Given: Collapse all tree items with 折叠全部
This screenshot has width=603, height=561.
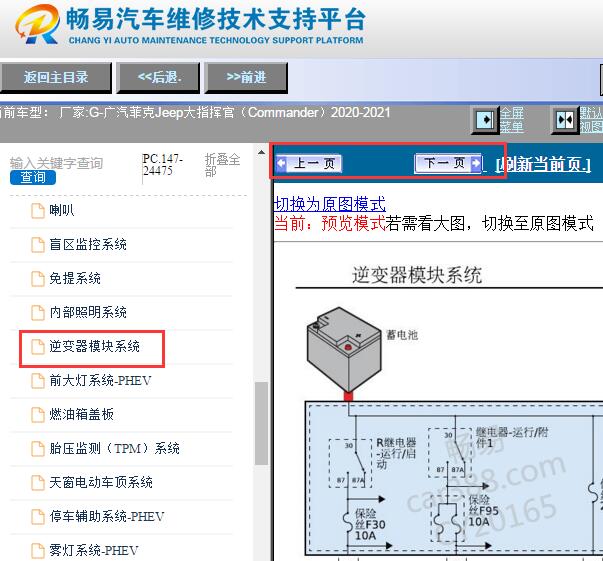Looking at the screenshot, I should point(222,165).
